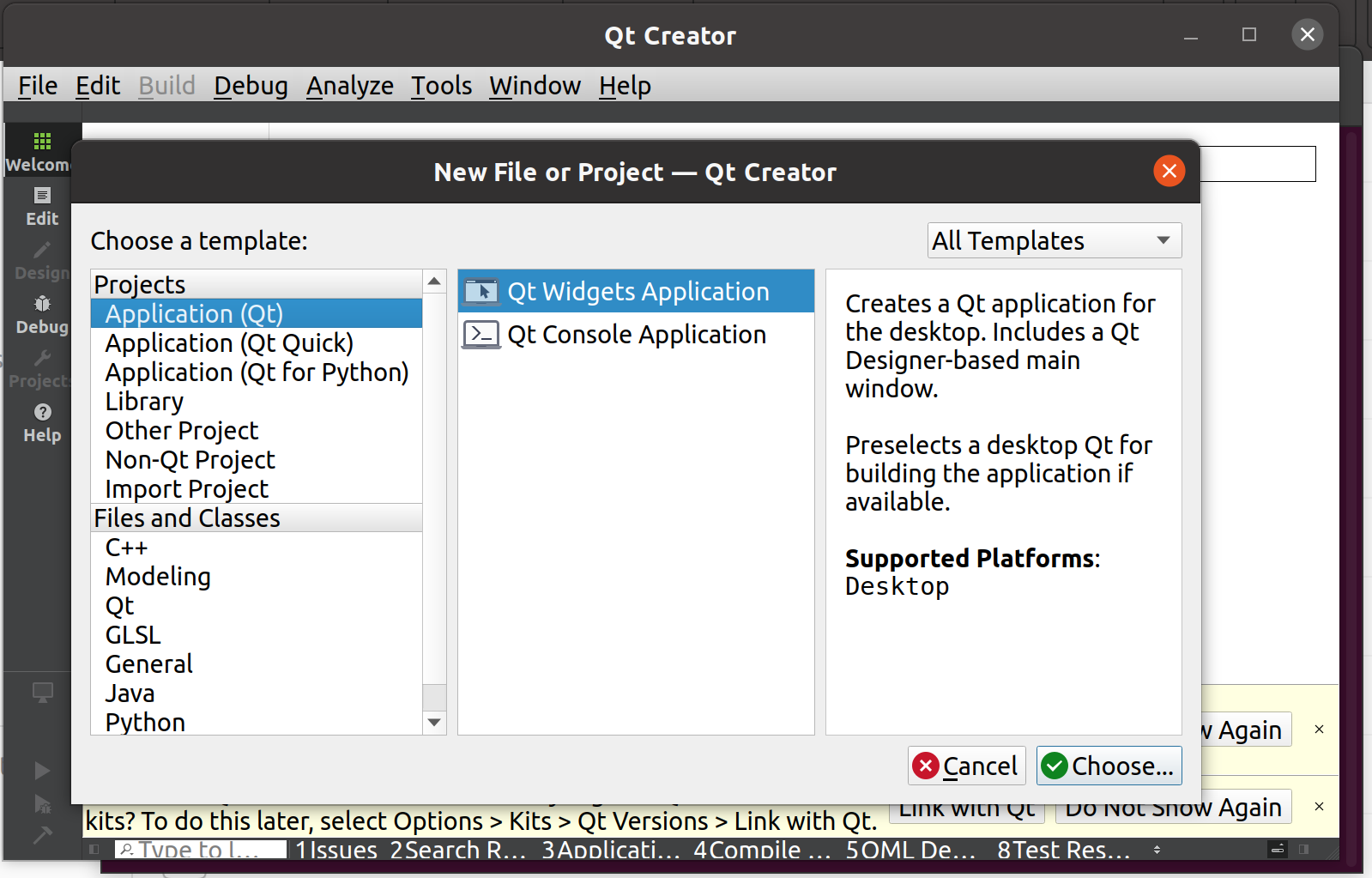This screenshot has width=1372, height=878.
Task: Open the kit selector monitor icon
Action: pyautogui.click(x=42, y=692)
